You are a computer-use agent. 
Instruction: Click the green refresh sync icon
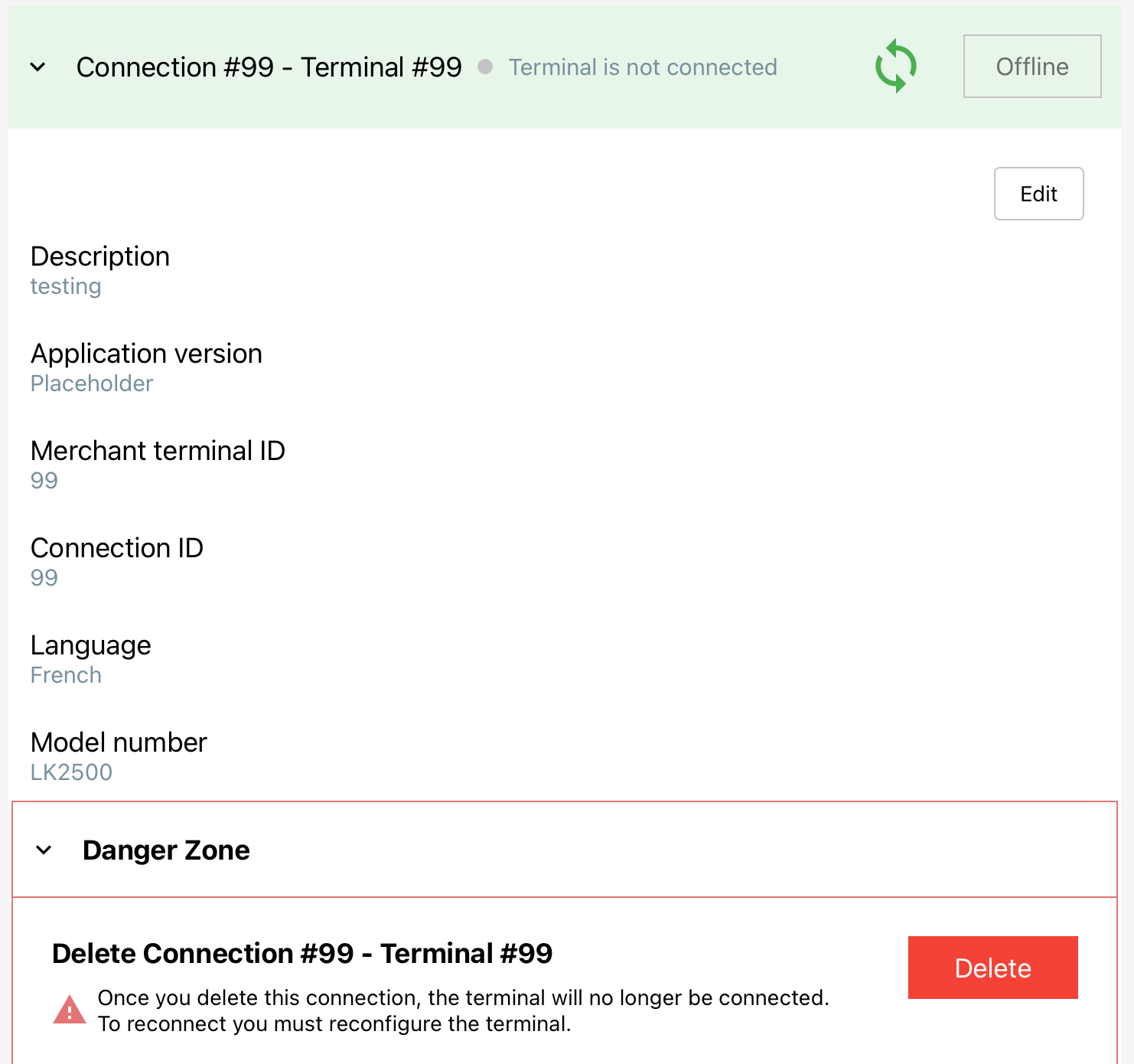click(895, 67)
